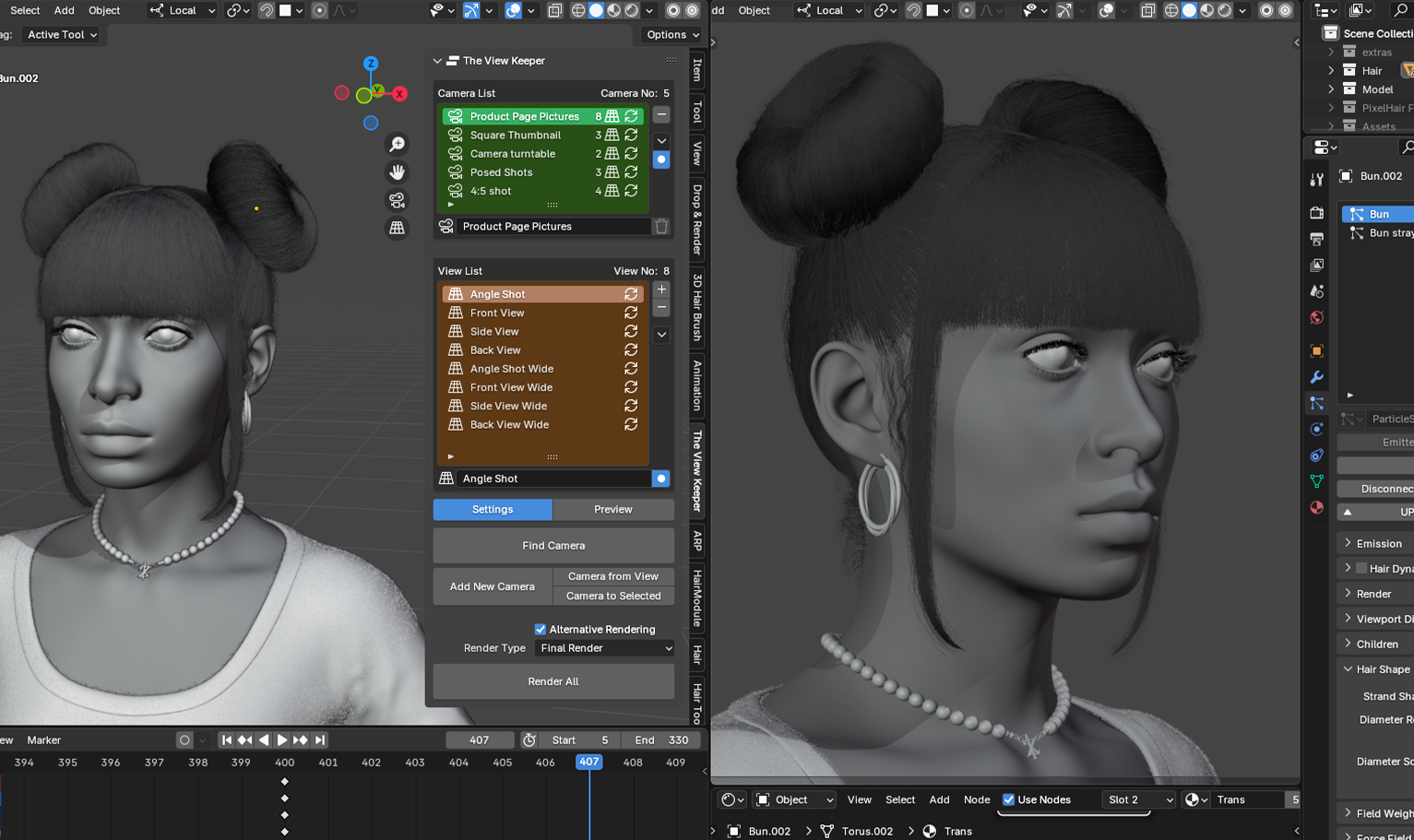Viewport: 1414px width, 840px height.
Task: Click the Render All button
Action: (553, 681)
